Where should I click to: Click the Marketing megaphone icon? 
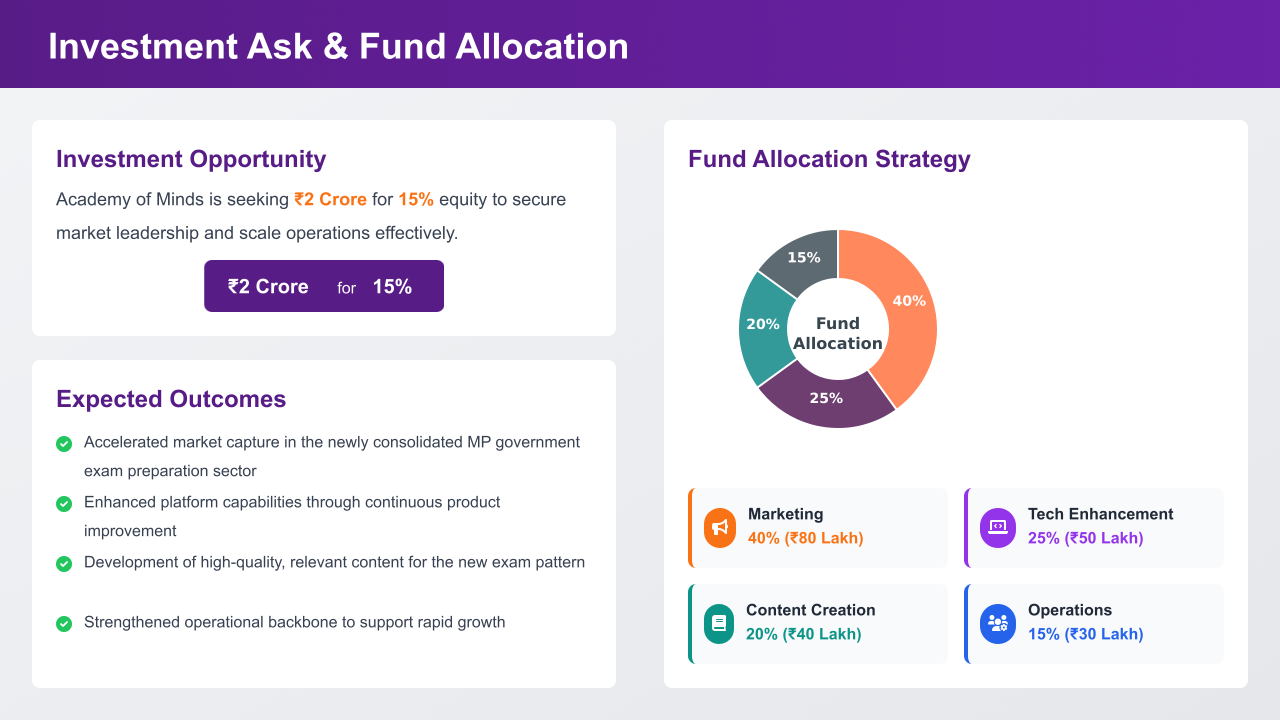(x=720, y=528)
